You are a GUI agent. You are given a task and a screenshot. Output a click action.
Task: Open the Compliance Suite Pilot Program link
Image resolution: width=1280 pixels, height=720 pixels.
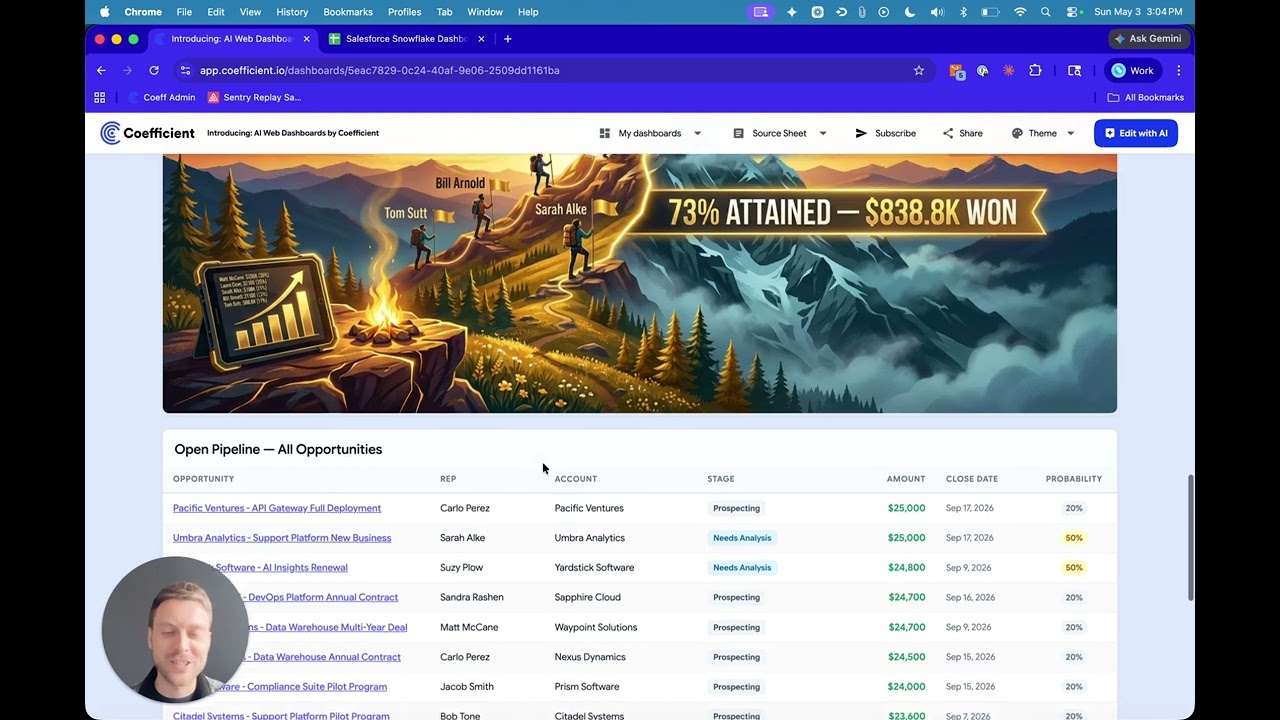coord(316,687)
